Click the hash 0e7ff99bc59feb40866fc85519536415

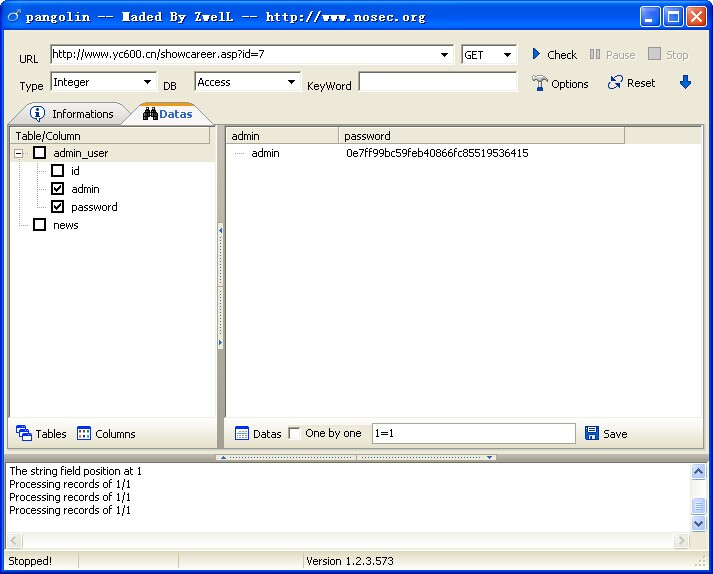tap(437, 153)
